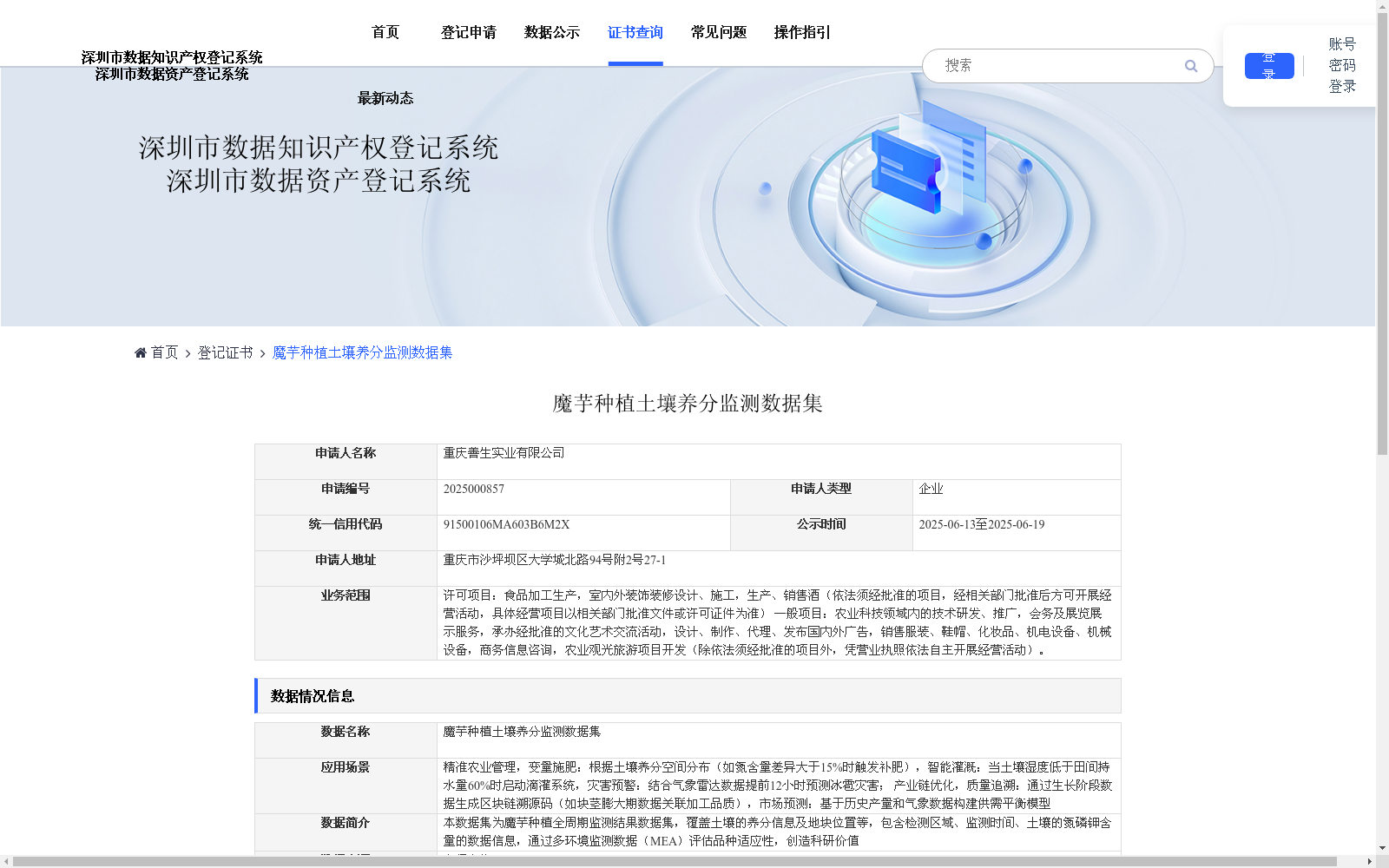Viewport: 1389px width, 868px height.
Task: Click applicant type value 企业
Action: point(931,489)
